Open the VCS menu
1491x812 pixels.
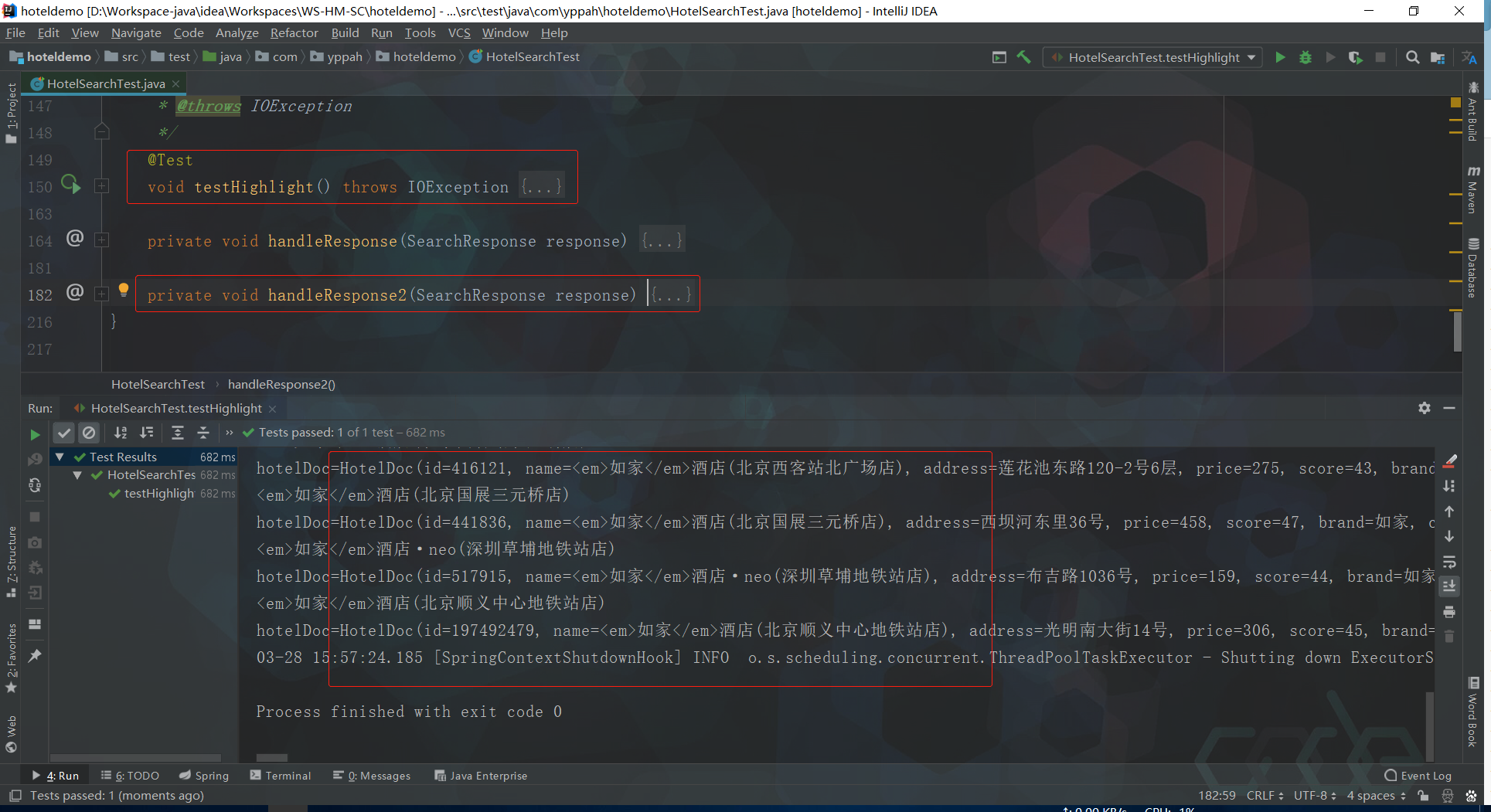coord(459,32)
